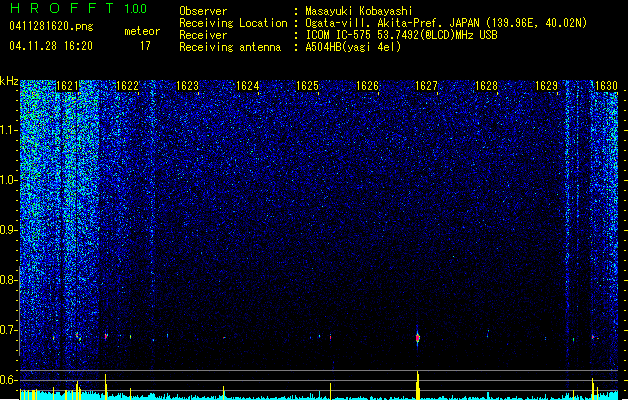Viewport: 629px width, 400px height.
Task: Click the filename 0411281620.png
Action: pos(51,27)
